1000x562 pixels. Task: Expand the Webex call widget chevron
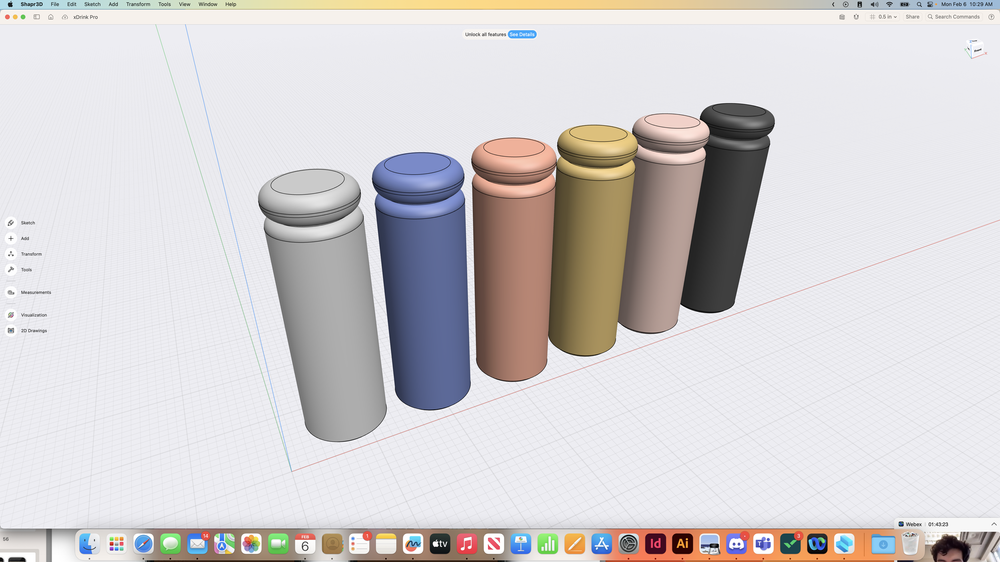(994, 524)
